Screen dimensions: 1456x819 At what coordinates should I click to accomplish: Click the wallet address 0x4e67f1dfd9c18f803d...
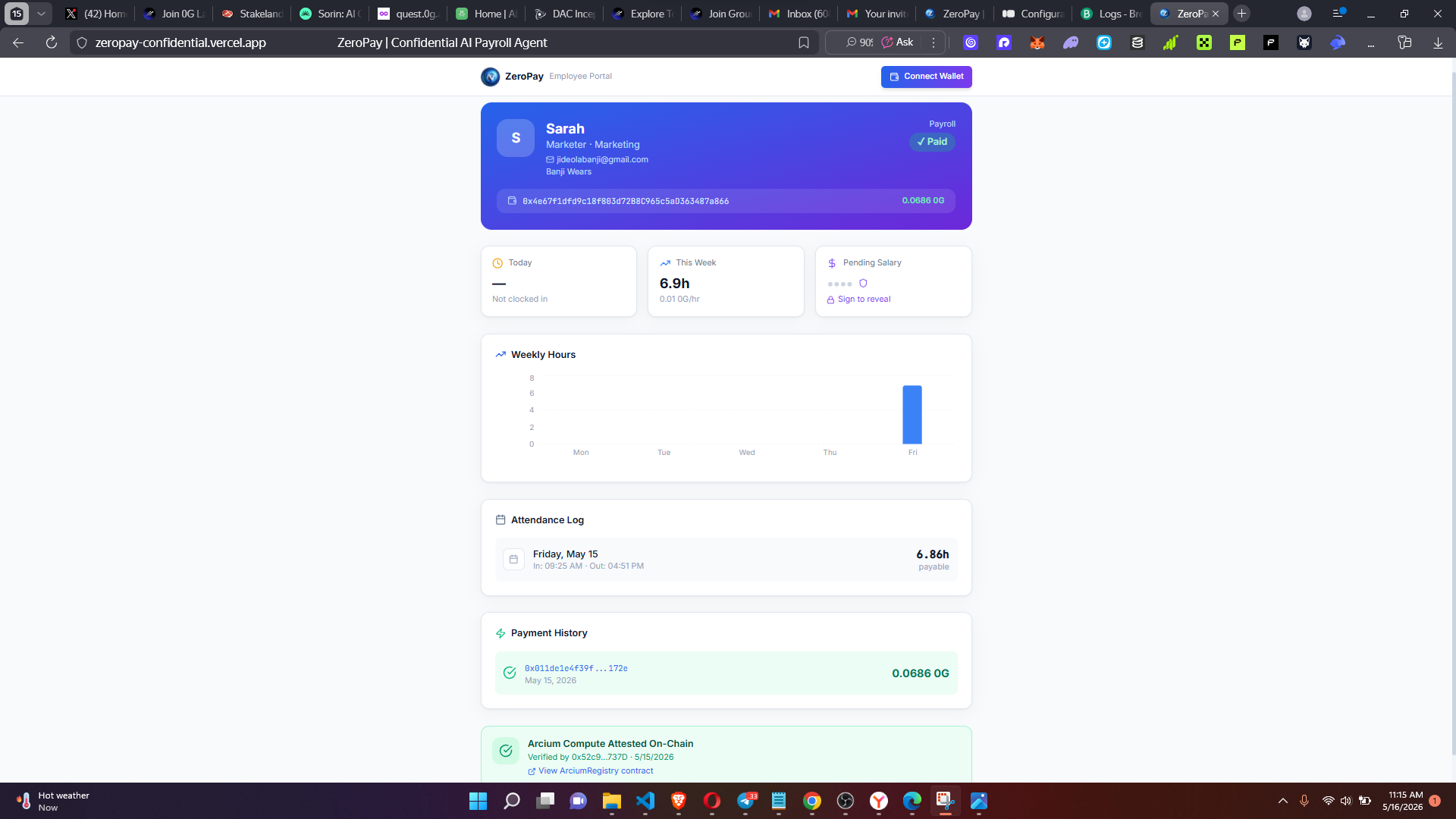tap(626, 202)
